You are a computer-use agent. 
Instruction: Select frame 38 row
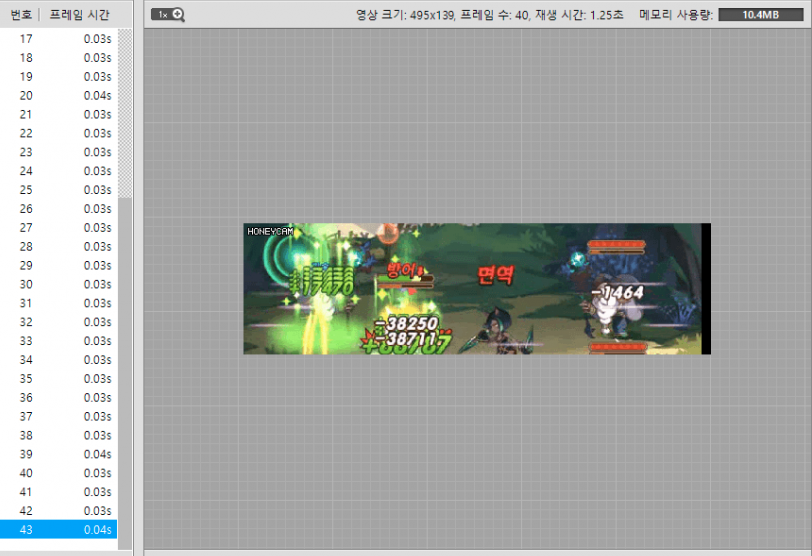(59, 435)
